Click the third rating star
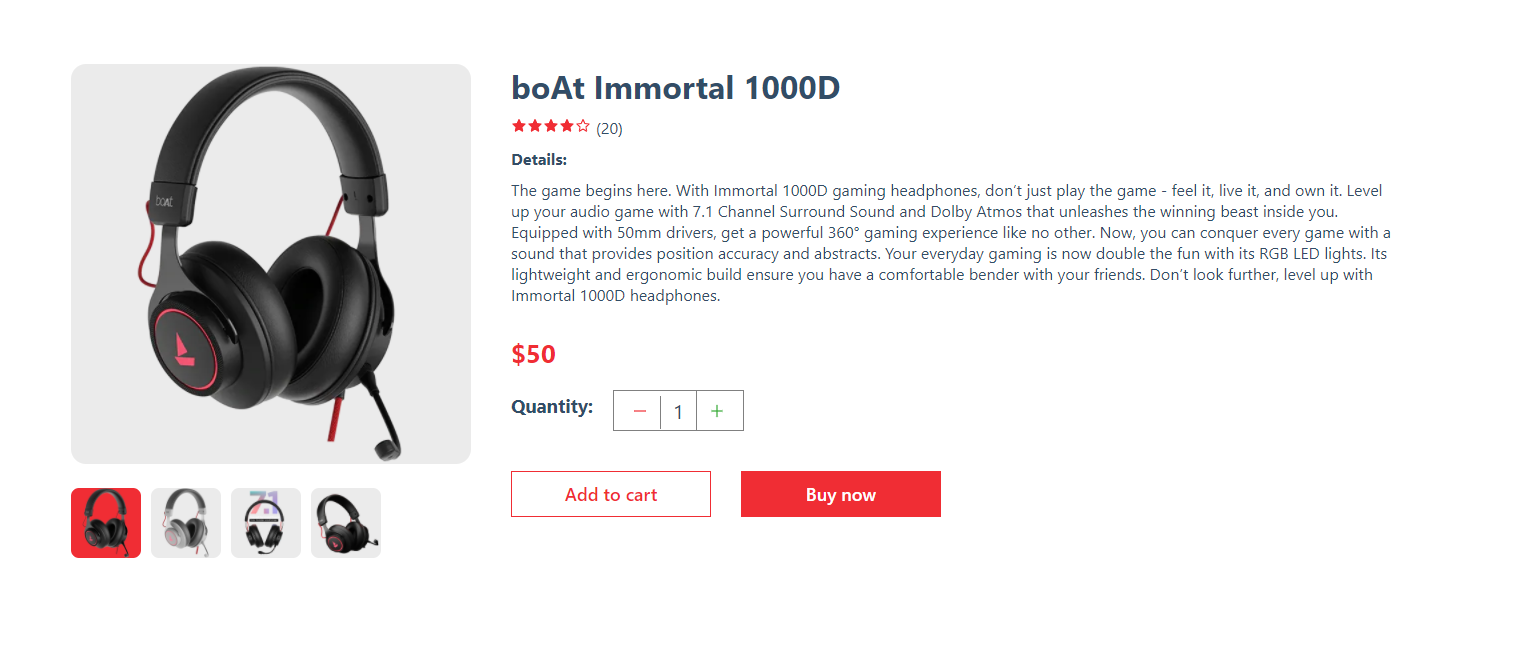The height and width of the screenshot is (652, 1524). 551,126
